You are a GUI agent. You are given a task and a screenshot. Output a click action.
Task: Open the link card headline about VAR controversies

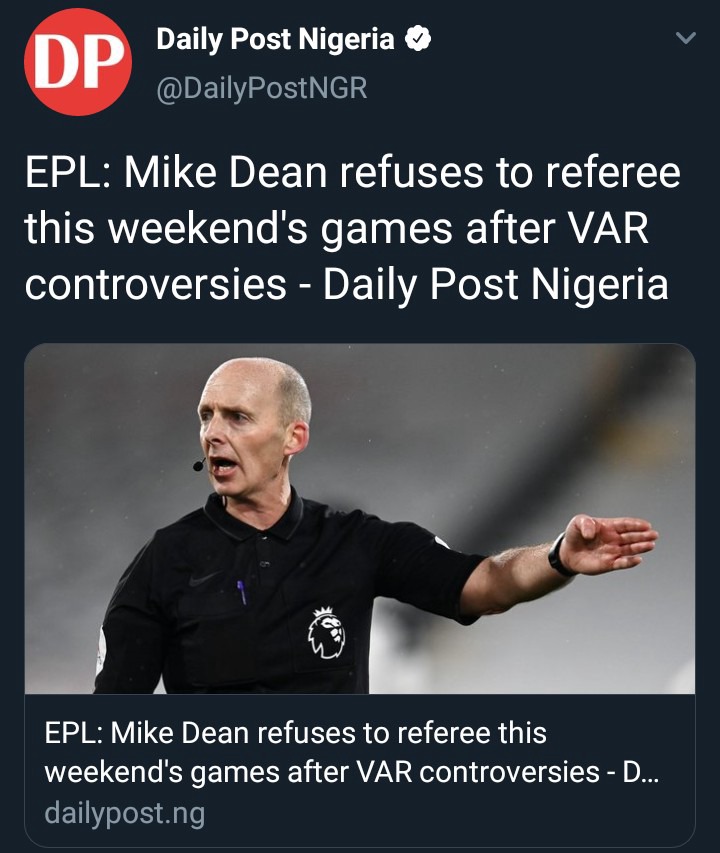pyautogui.click(x=351, y=752)
